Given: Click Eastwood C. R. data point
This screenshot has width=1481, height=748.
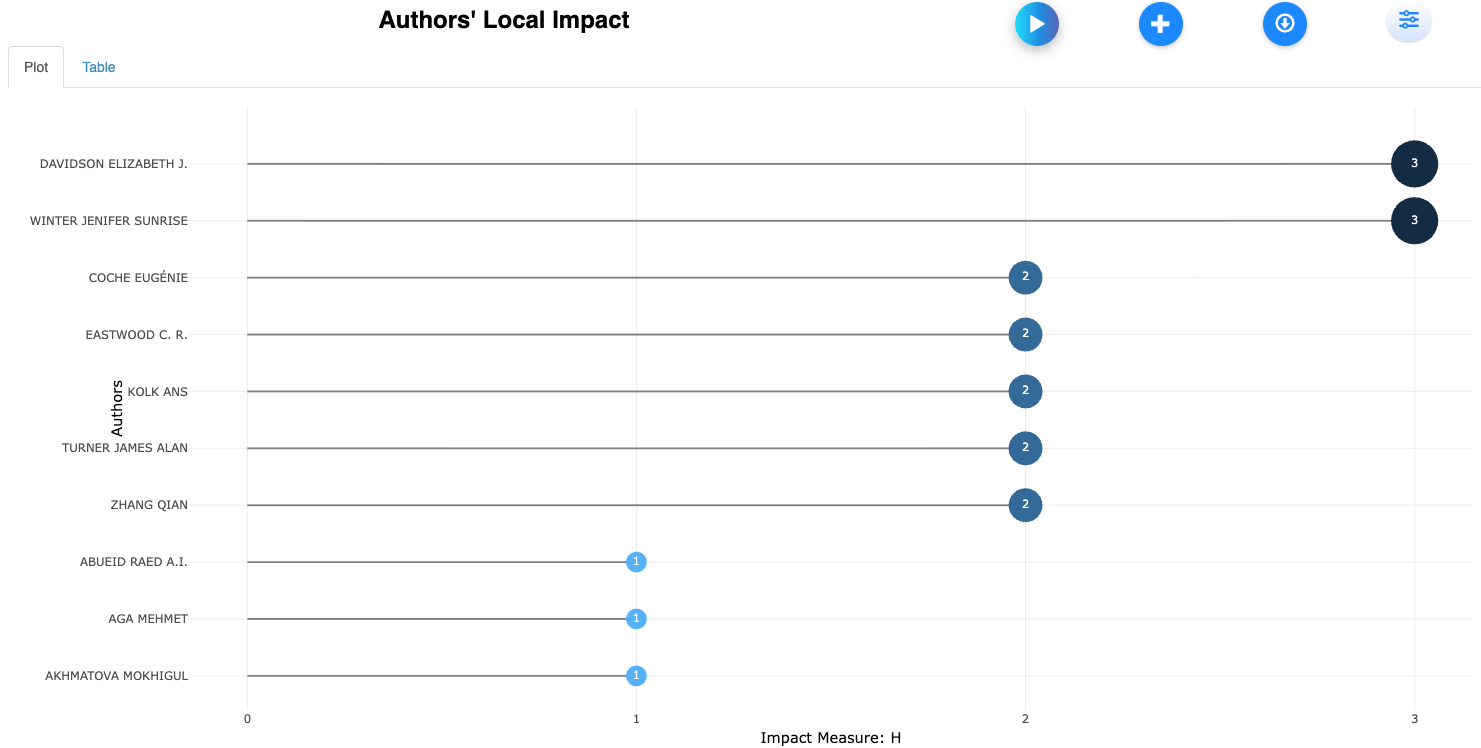Looking at the screenshot, I should 1025,335.
